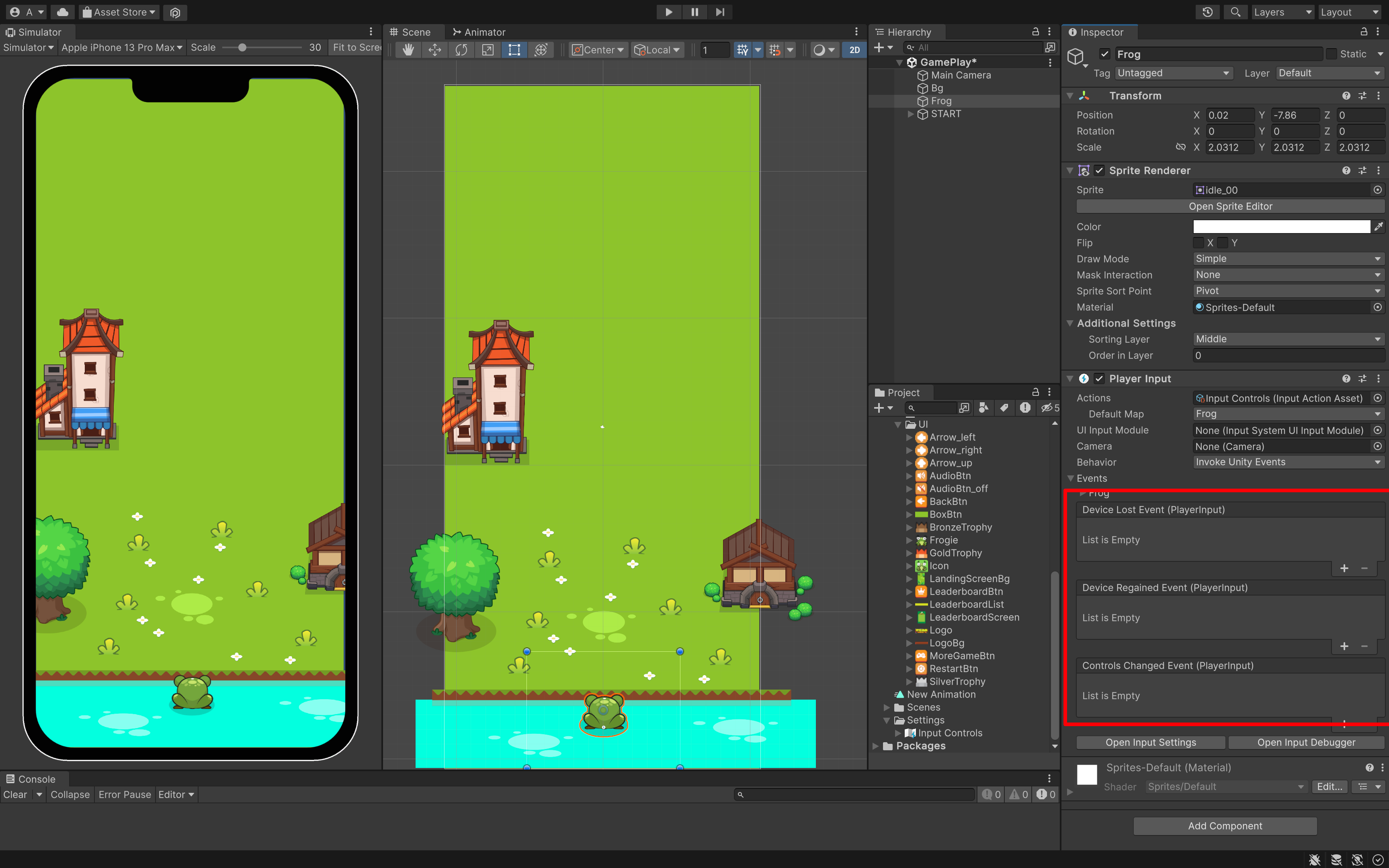Advance one frame with the step button

click(720, 12)
